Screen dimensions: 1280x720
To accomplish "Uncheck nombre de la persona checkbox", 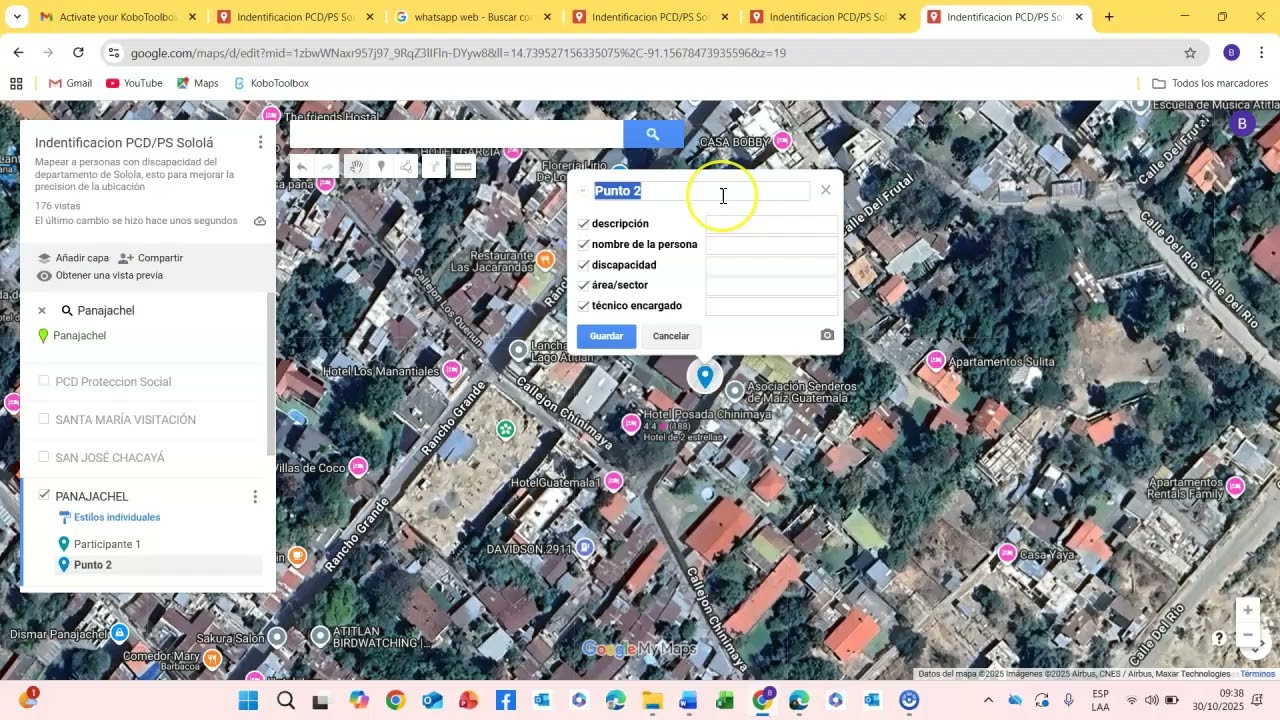I will click(x=583, y=244).
